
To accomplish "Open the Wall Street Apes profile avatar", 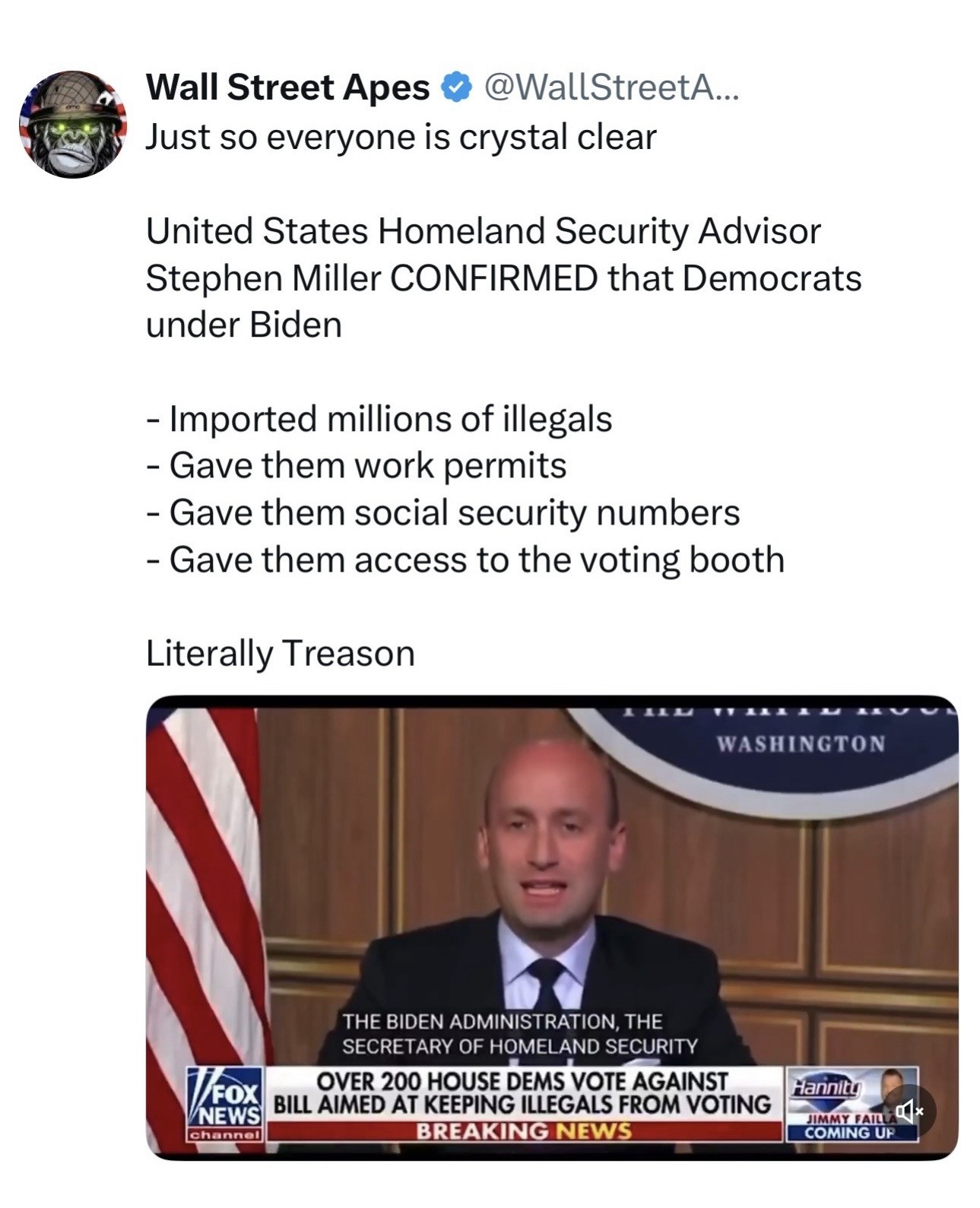I will pos(73,124).
